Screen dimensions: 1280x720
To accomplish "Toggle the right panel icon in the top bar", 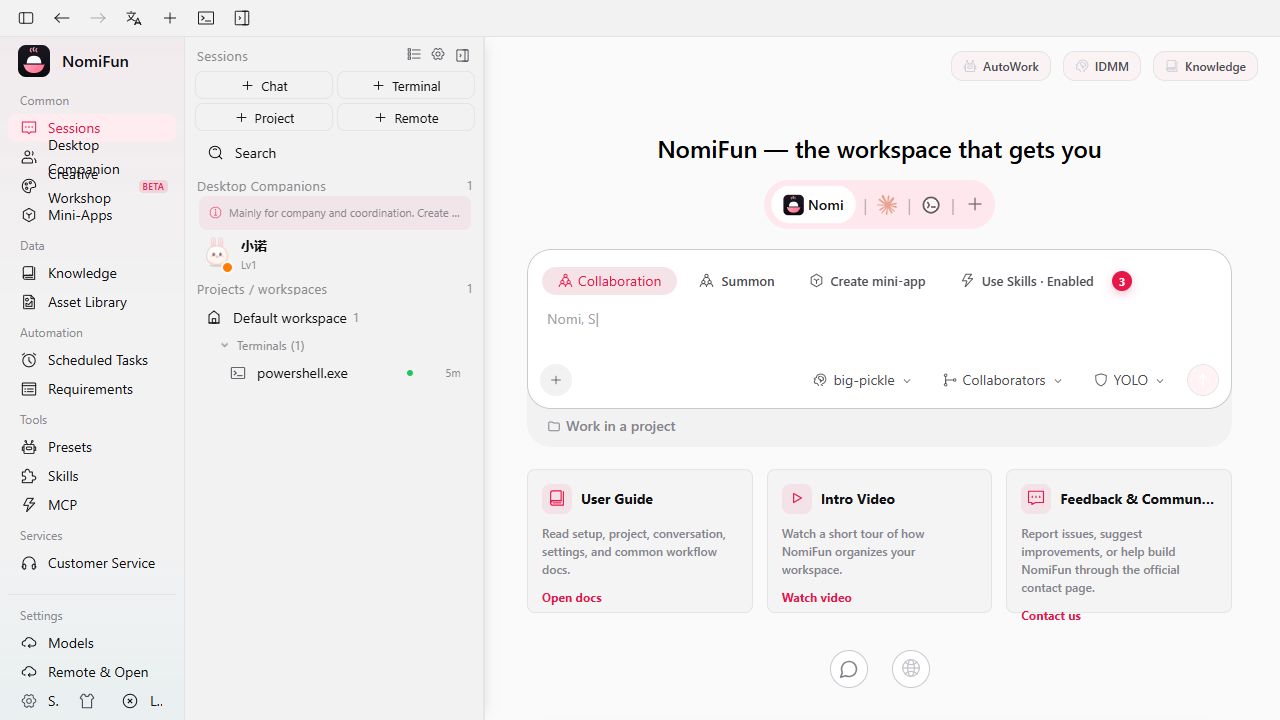I will point(242,18).
